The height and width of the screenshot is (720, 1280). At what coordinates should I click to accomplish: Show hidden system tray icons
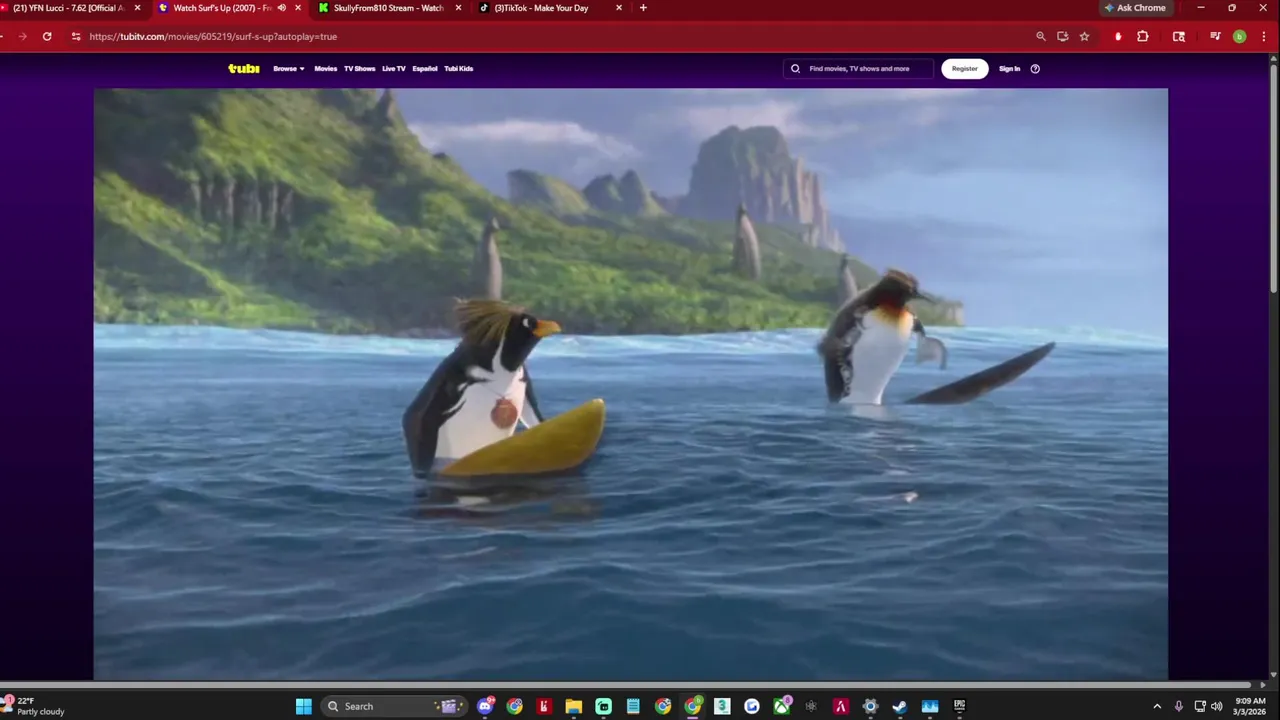pos(1157,706)
